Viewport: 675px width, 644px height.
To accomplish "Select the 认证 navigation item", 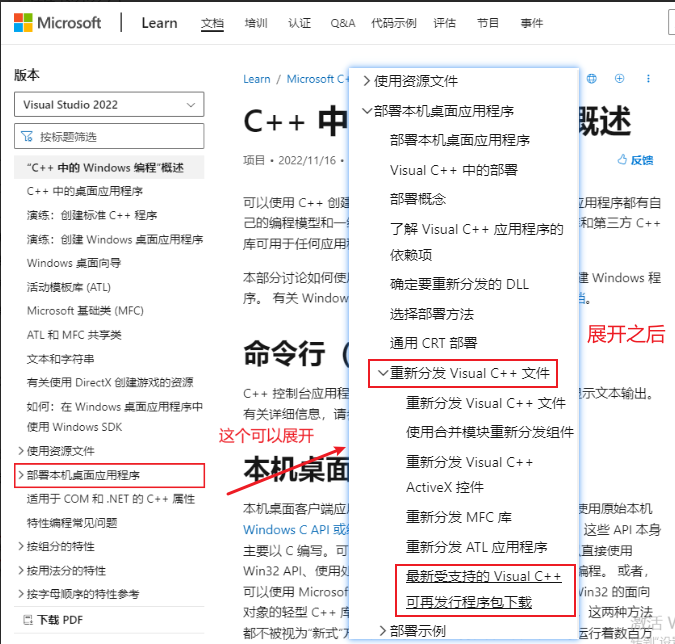I will (x=299, y=23).
